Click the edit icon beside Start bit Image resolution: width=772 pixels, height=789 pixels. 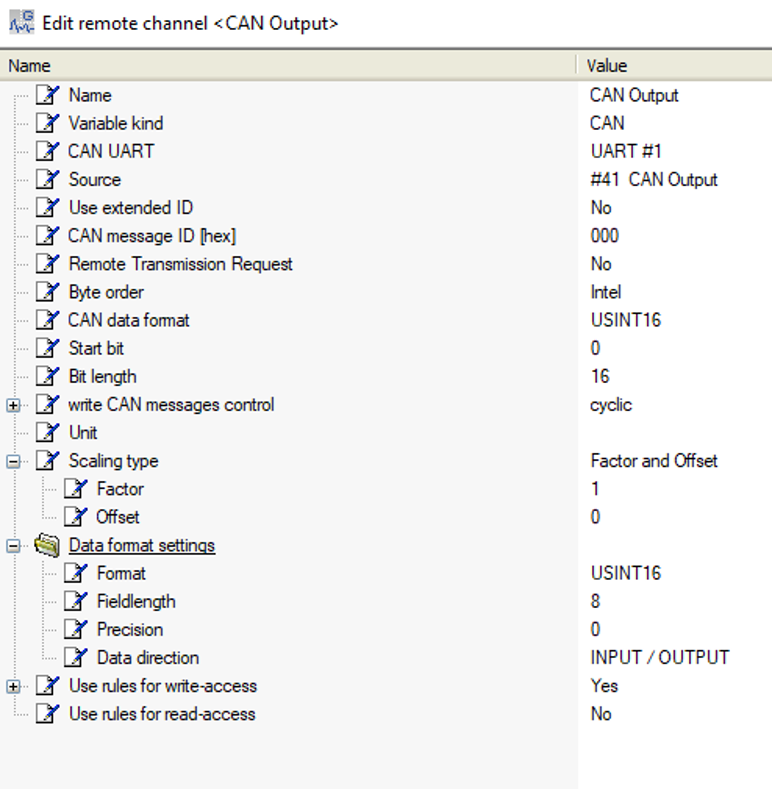pos(48,348)
